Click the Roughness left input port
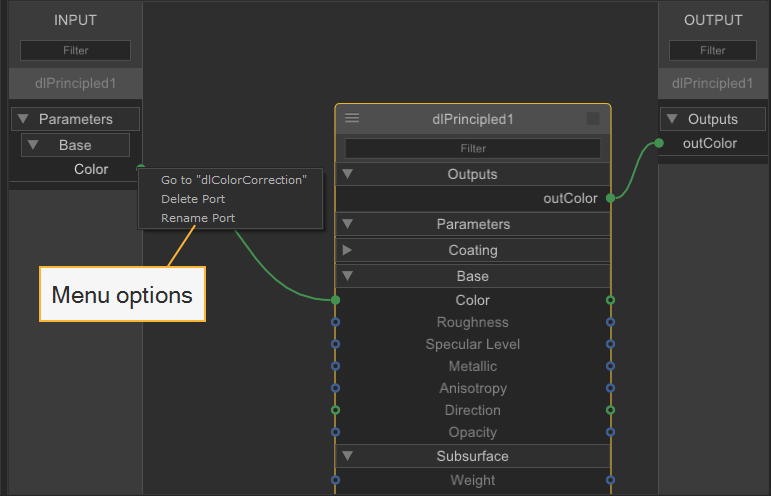This screenshot has height=496, width=771. pos(336,322)
